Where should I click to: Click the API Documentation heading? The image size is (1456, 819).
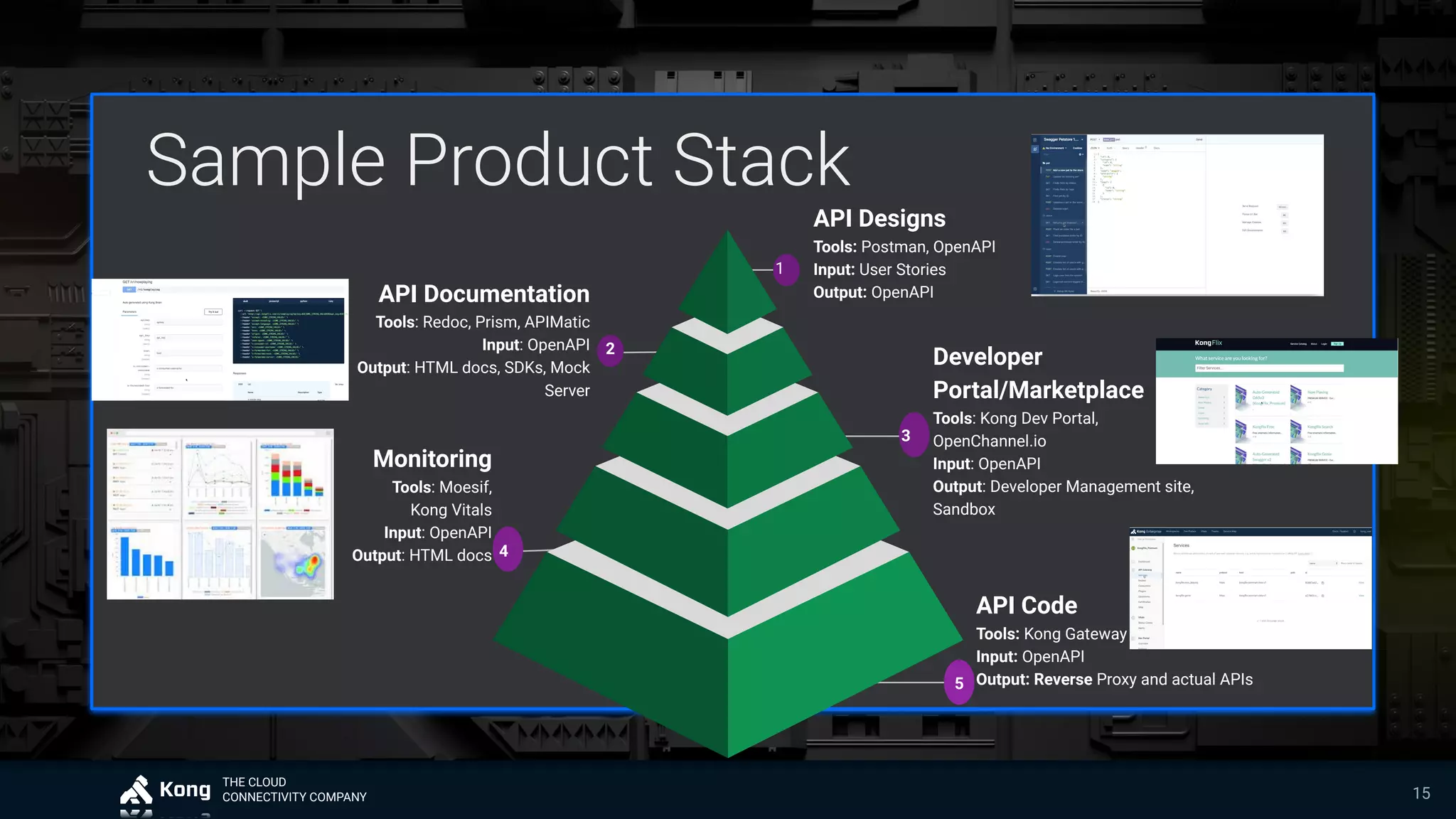(x=483, y=294)
